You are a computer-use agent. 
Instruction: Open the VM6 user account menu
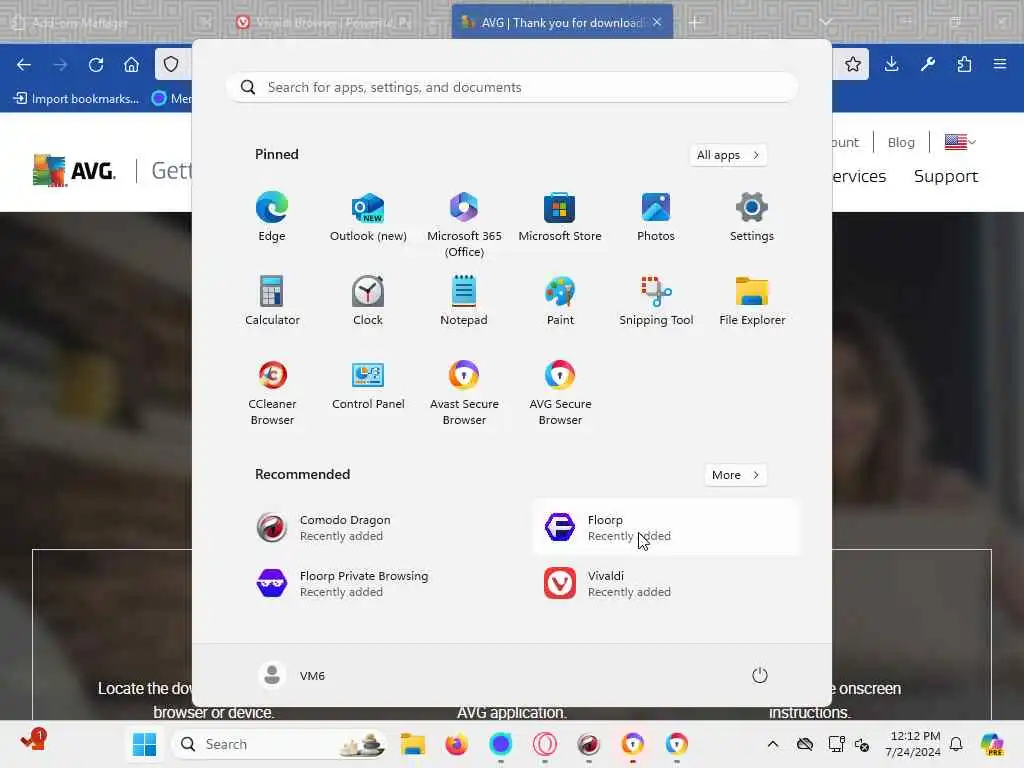[291, 675]
